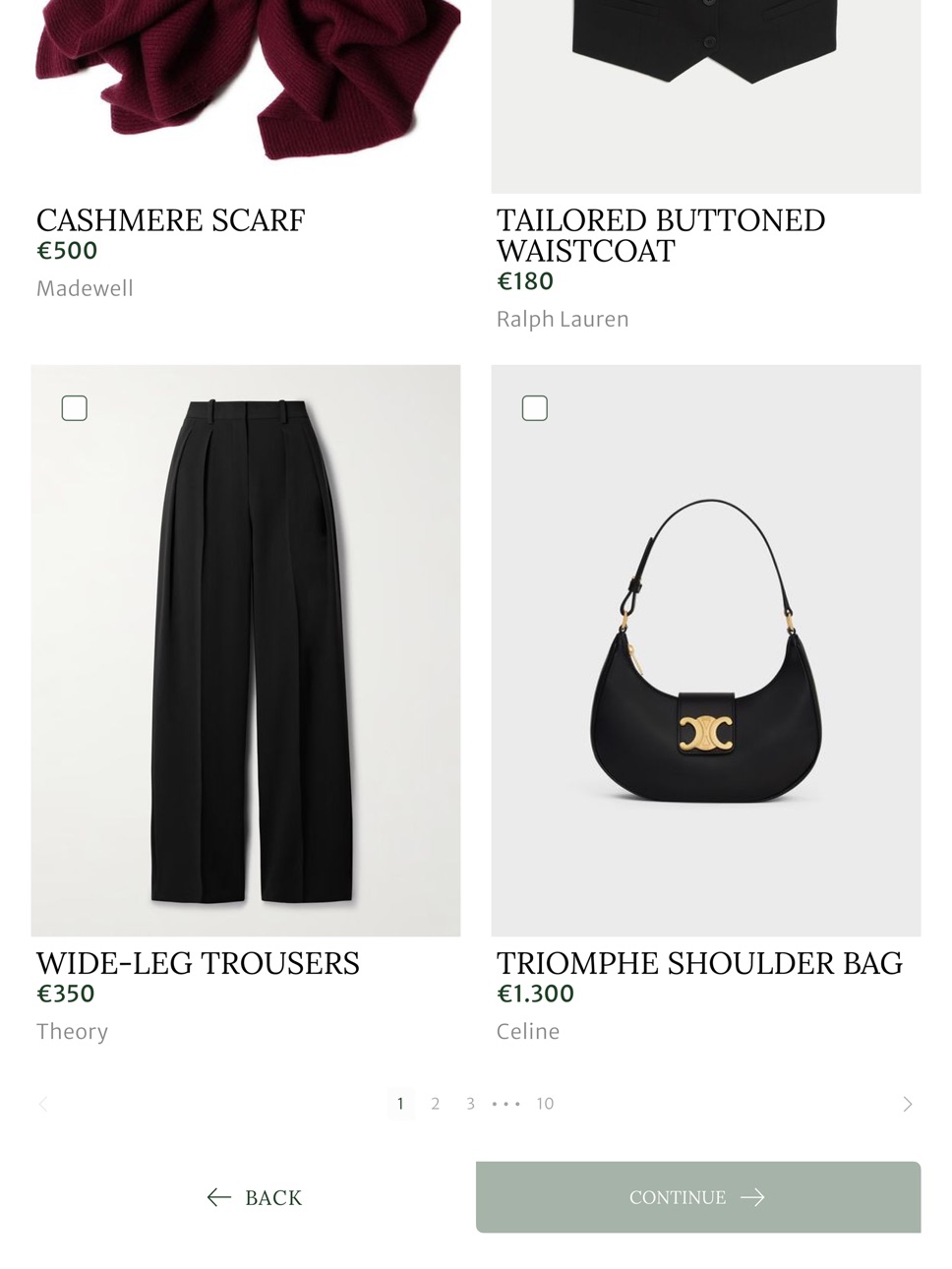Go back using the Back link
952x1269 pixels.
tap(255, 1197)
